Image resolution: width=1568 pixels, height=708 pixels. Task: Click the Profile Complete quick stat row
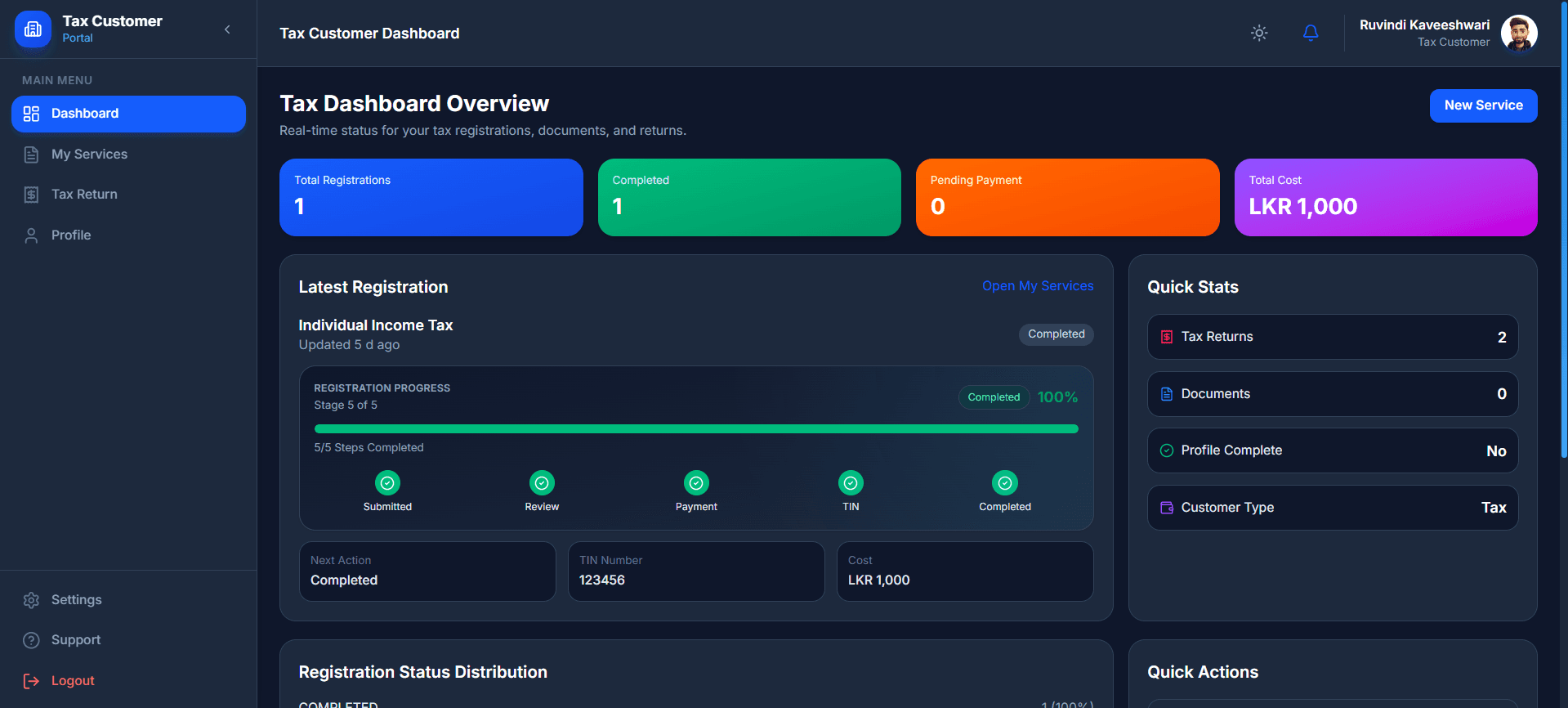[x=1333, y=450]
